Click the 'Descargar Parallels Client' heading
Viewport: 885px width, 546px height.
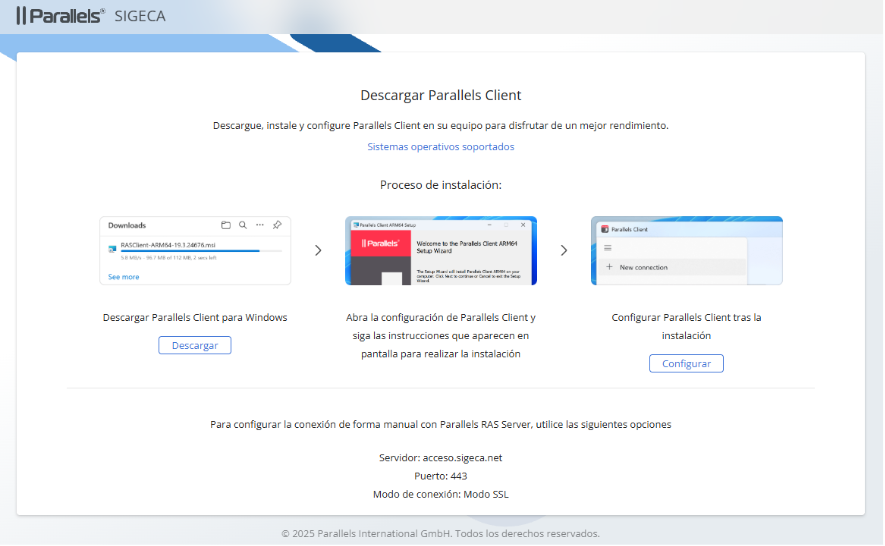tap(441, 95)
